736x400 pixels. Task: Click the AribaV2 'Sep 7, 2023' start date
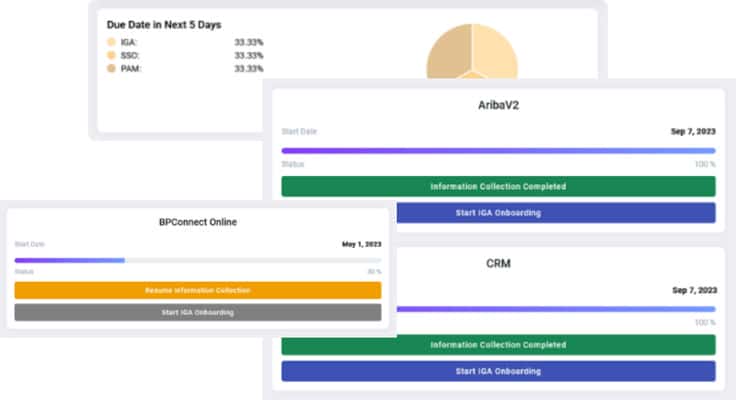[x=692, y=131]
